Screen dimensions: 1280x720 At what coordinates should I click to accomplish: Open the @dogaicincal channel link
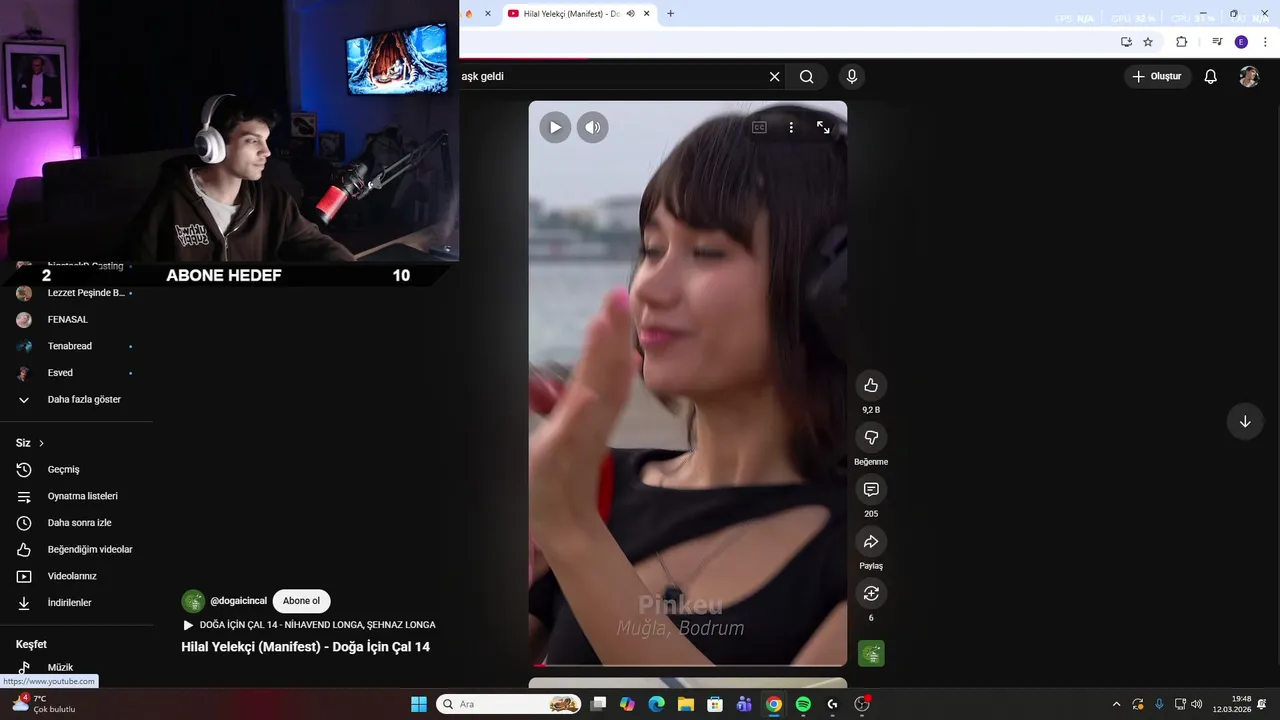(238, 601)
